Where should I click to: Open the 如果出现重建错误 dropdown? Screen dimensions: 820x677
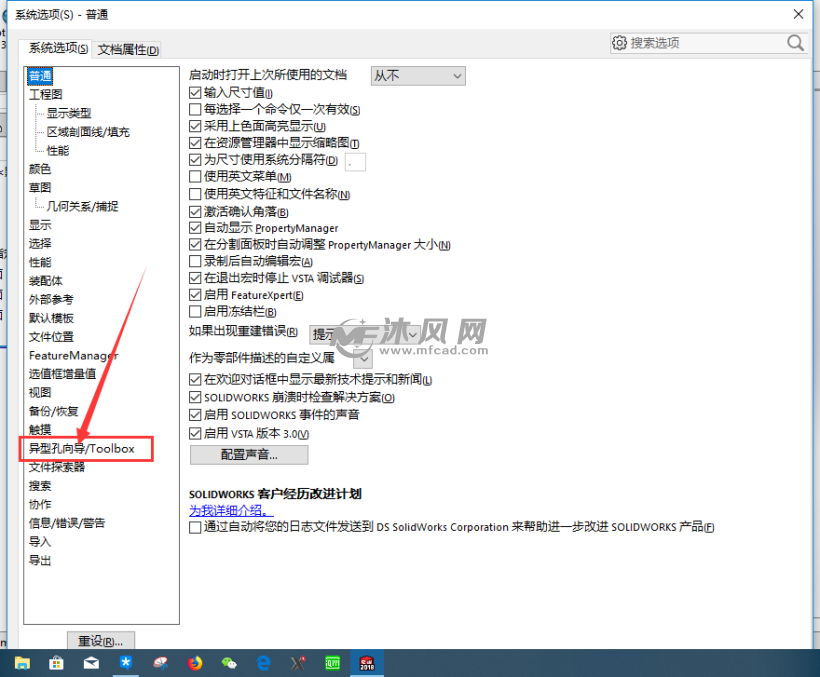click(366, 334)
